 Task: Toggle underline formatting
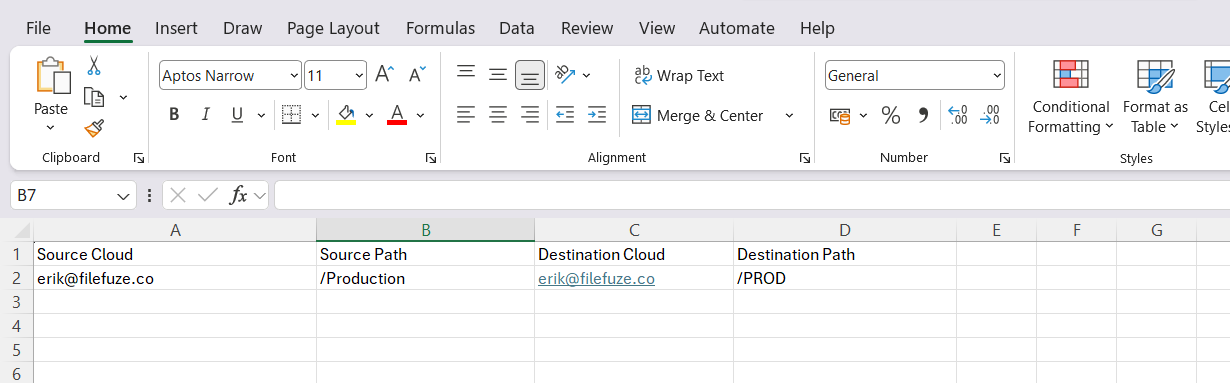237,115
